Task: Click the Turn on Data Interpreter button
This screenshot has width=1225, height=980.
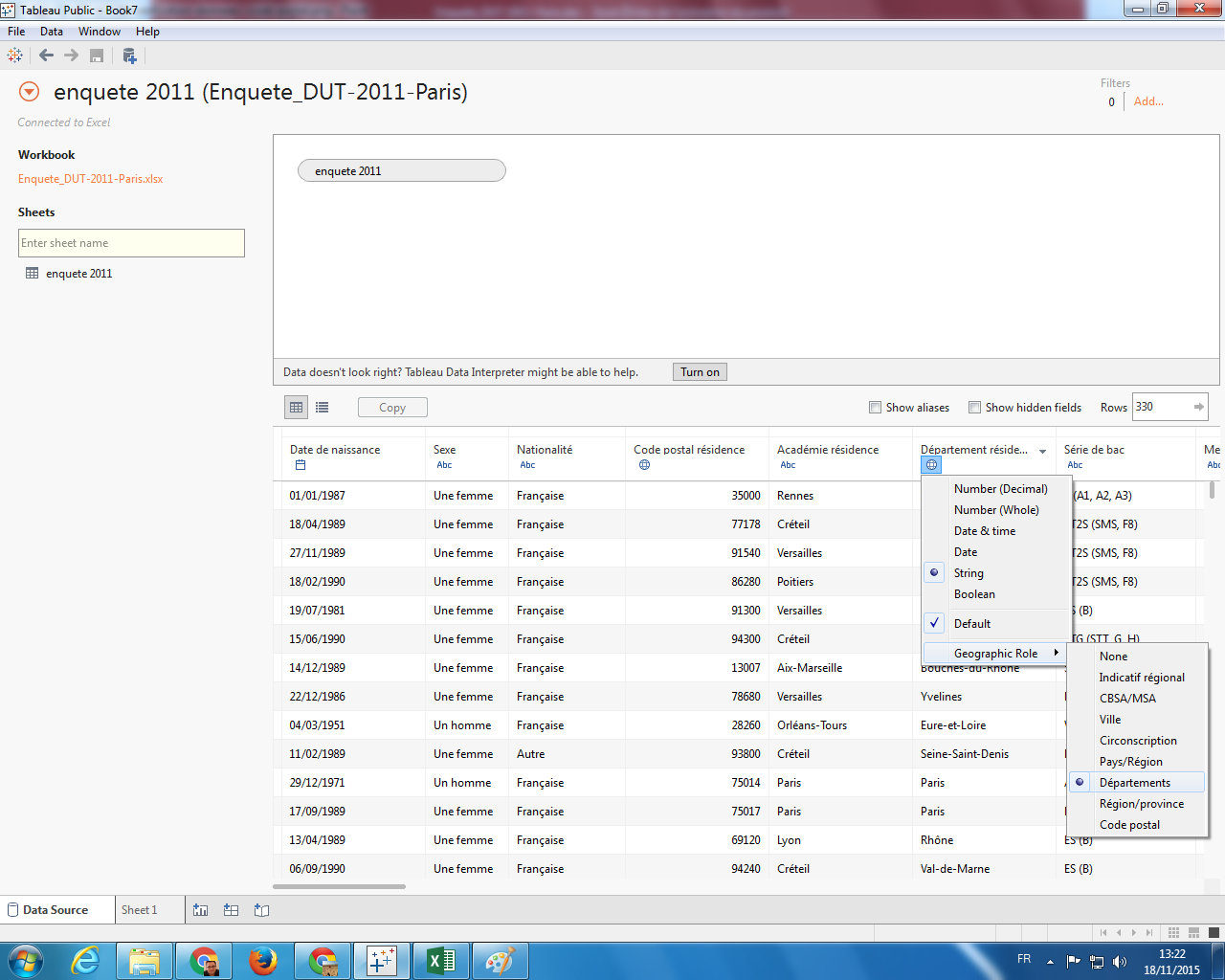Action: pos(700,372)
